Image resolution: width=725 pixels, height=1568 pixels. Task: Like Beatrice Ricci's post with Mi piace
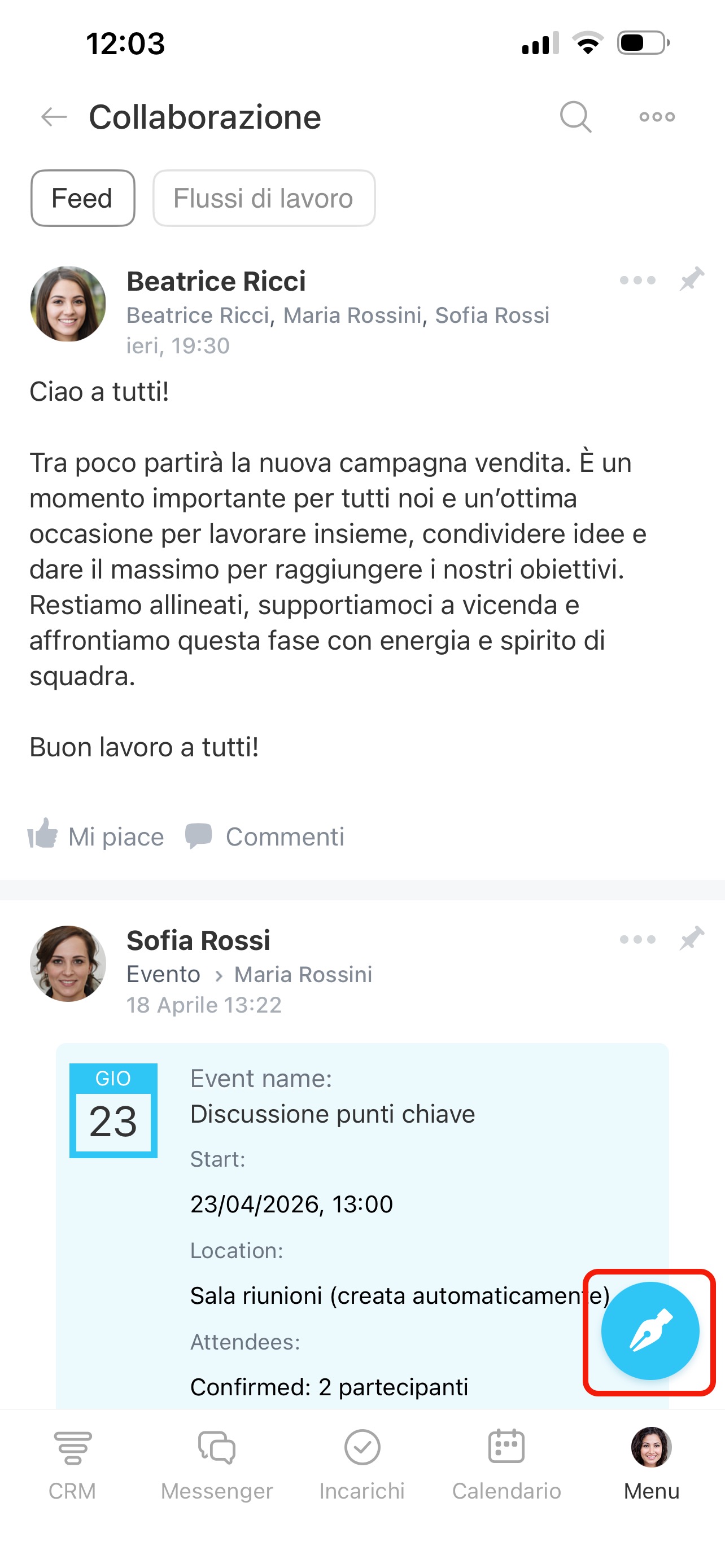pyautogui.click(x=96, y=836)
